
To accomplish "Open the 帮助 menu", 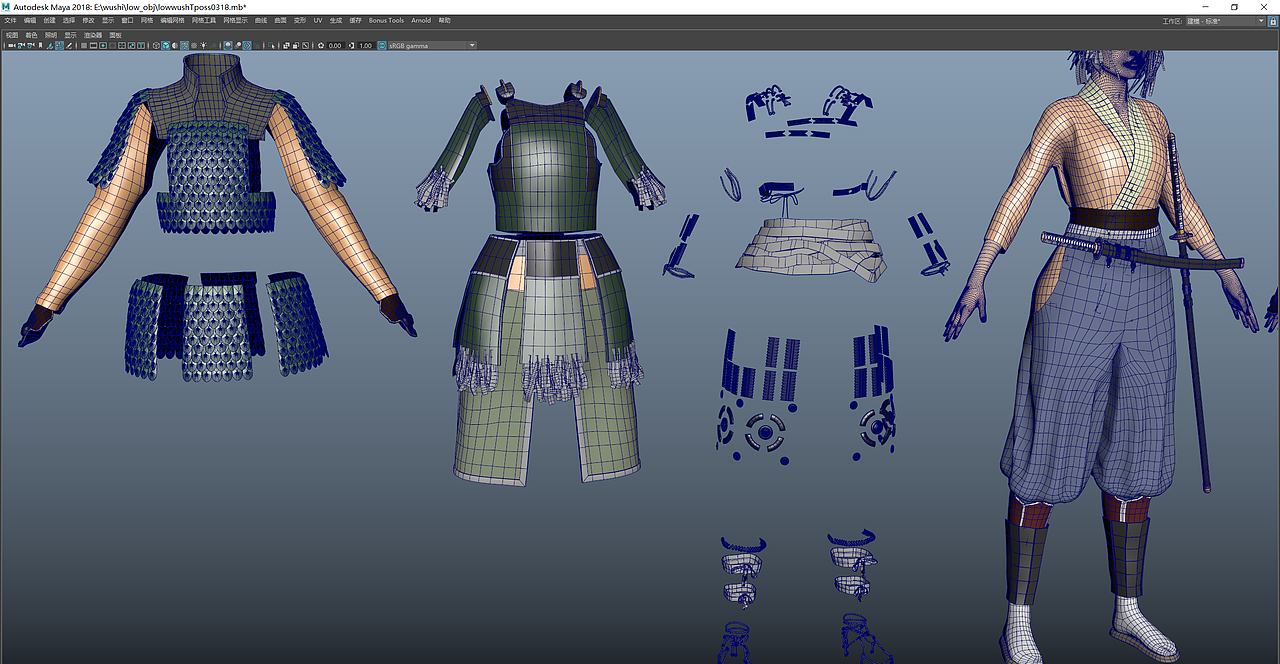I will tap(444, 20).
